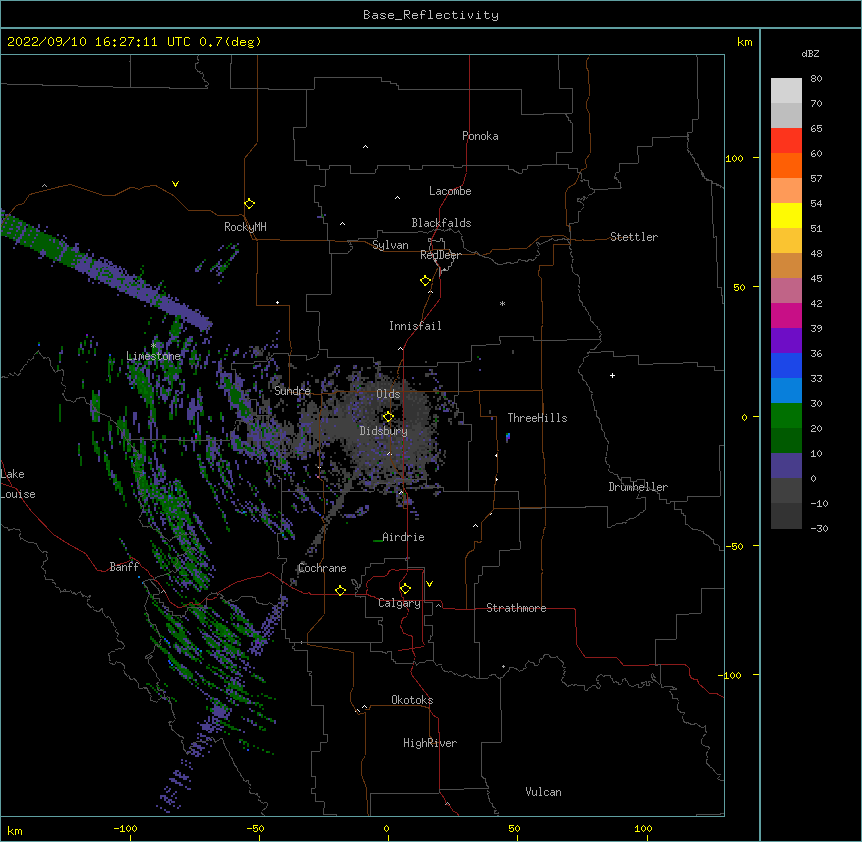Click the -50 tick on the horizontal axis
The height and width of the screenshot is (842, 862).
click(255, 828)
